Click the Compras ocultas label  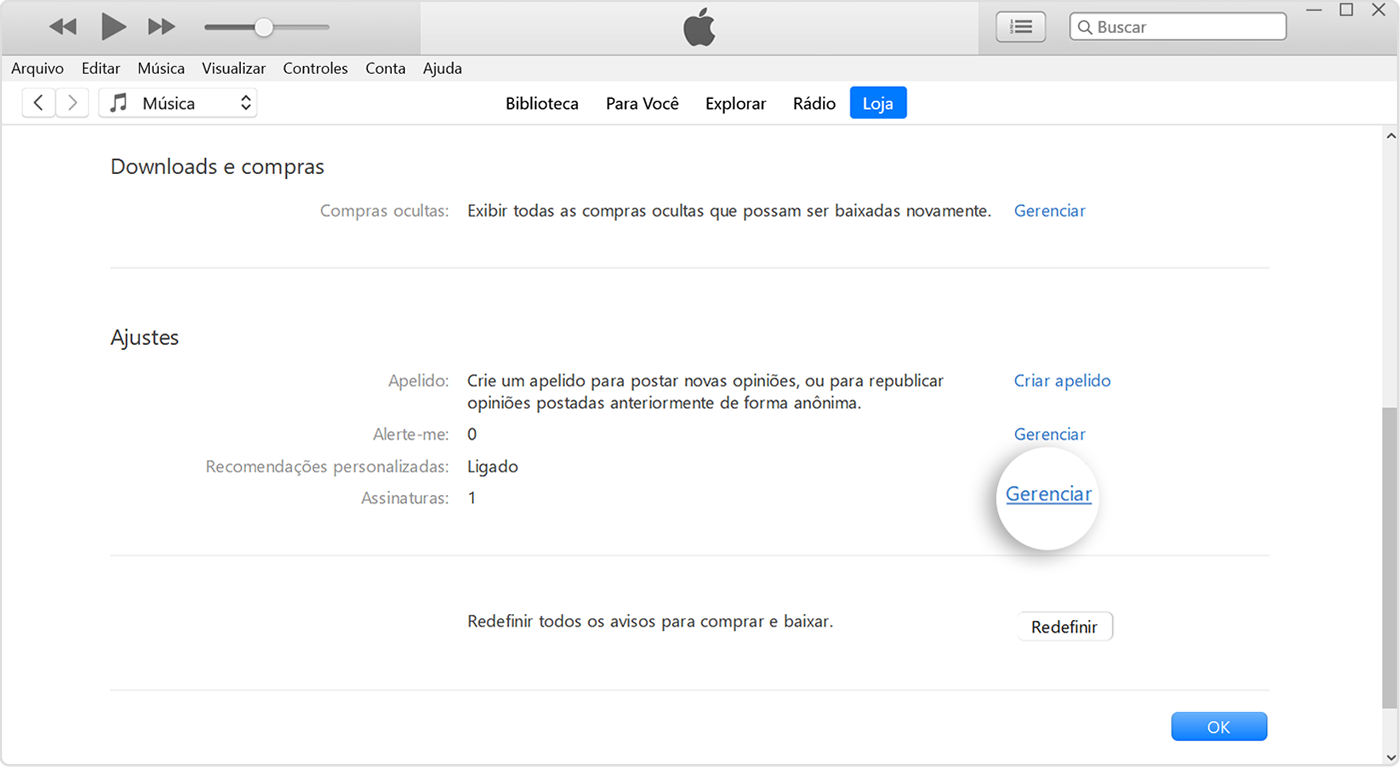pyautogui.click(x=384, y=211)
